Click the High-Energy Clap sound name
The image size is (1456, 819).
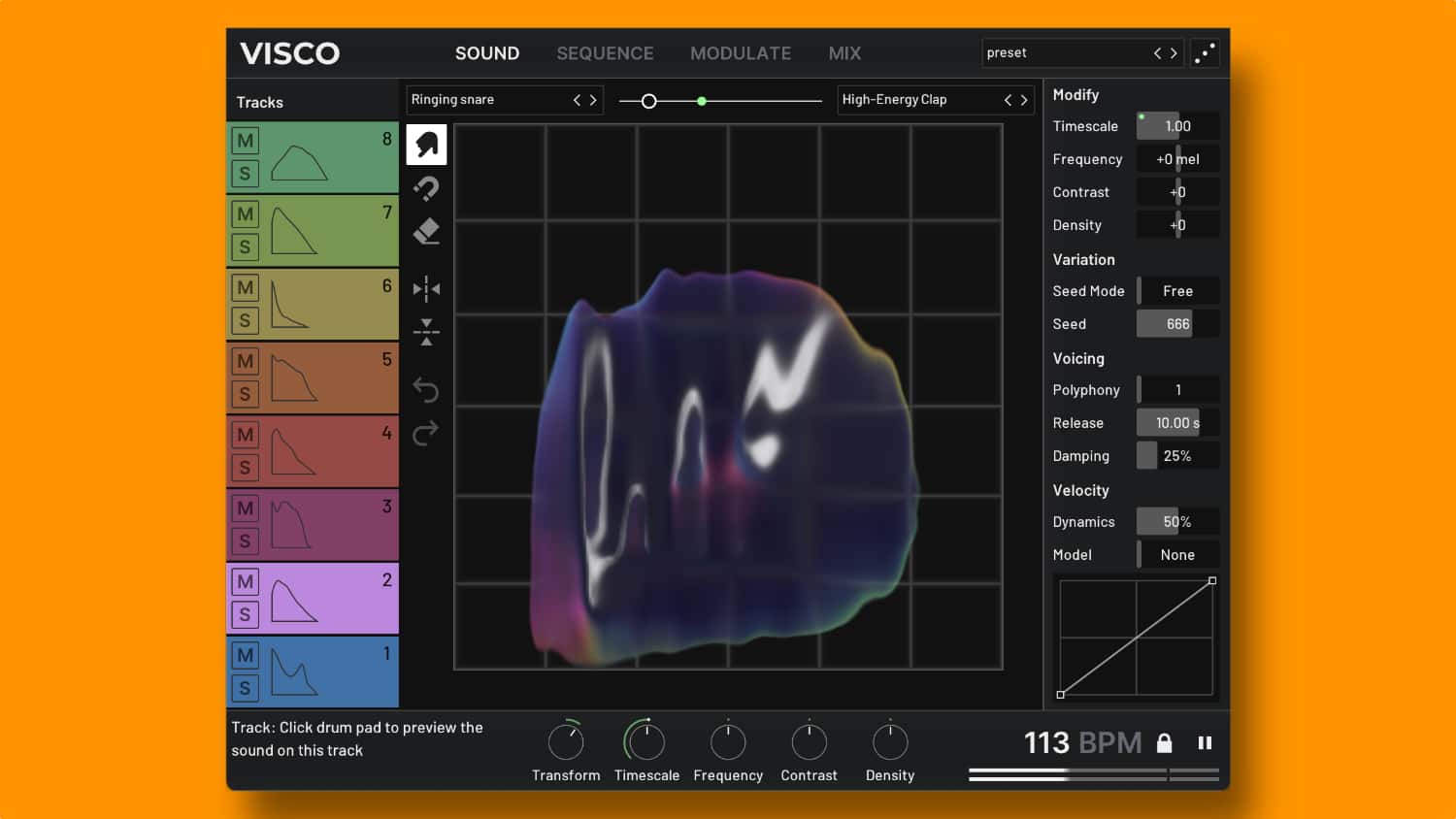(894, 100)
